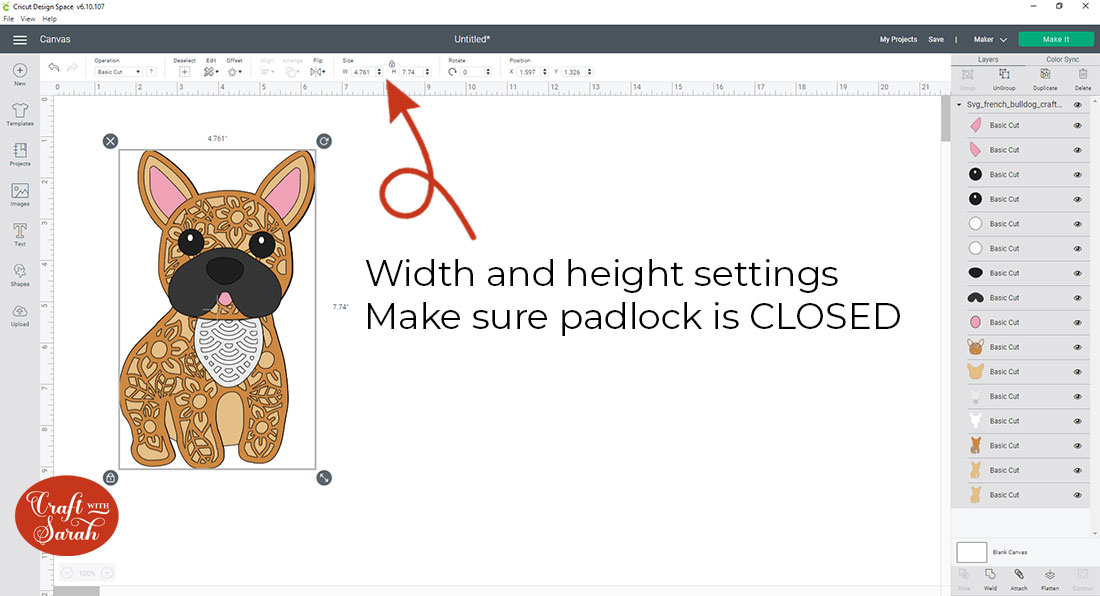Hide the Svg_french_bulldog_craft group layer

point(1078,104)
